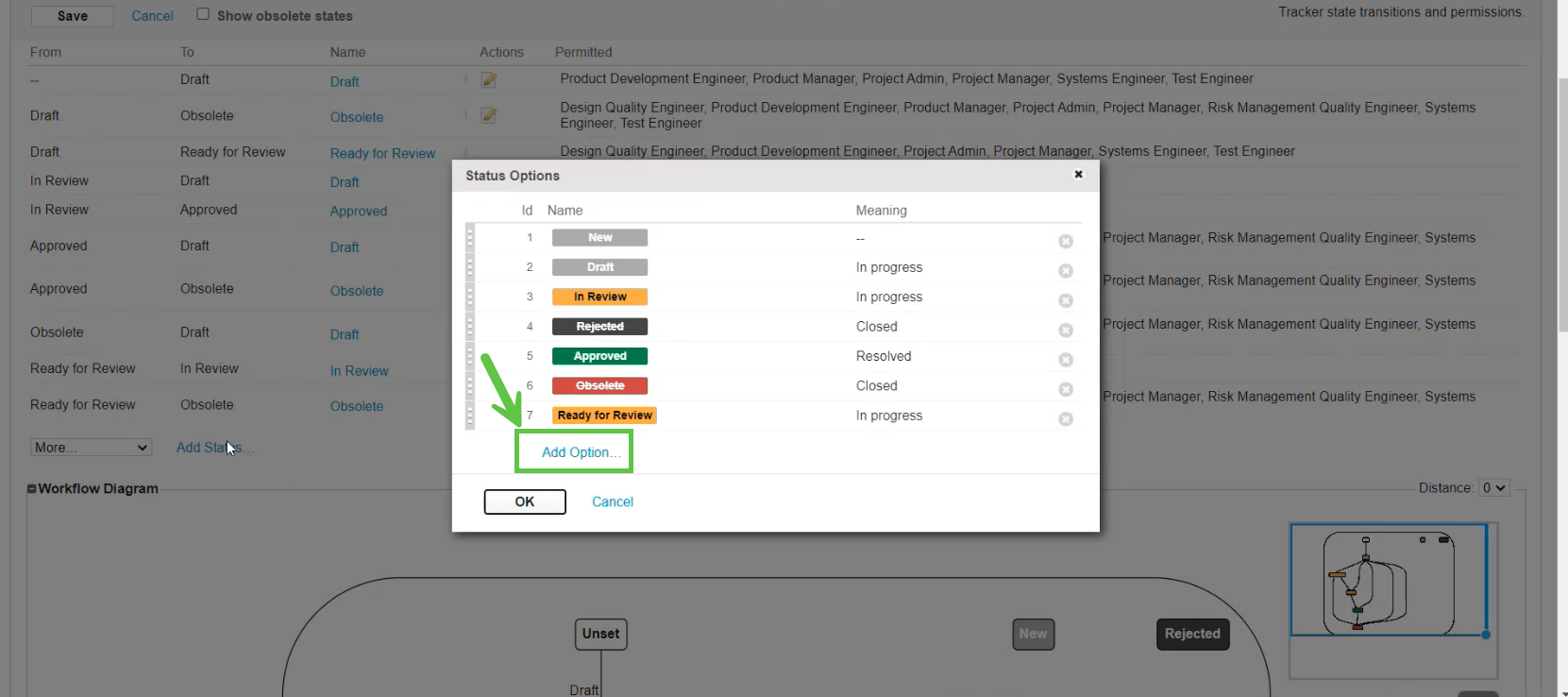Viewport: 1568px width, 697px height.
Task: Collapse the Workflow Diagram section
Action: (x=32, y=489)
